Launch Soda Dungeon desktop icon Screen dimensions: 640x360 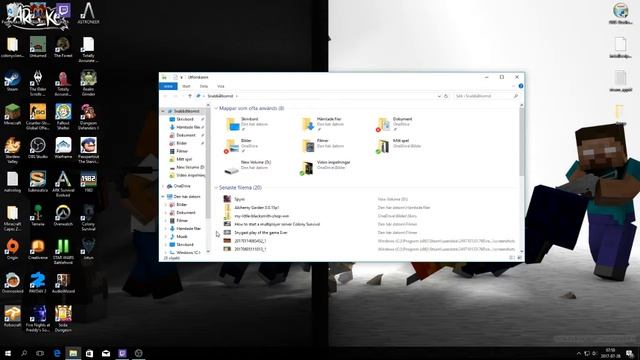(63, 319)
